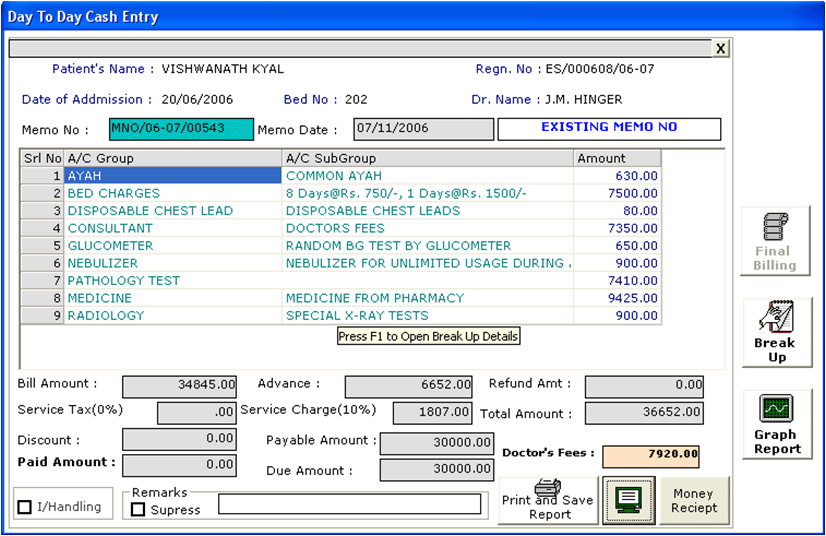The height and width of the screenshot is (536, 826).
Task: Click Print and Save Report printer button
Action: coord(548,500)
